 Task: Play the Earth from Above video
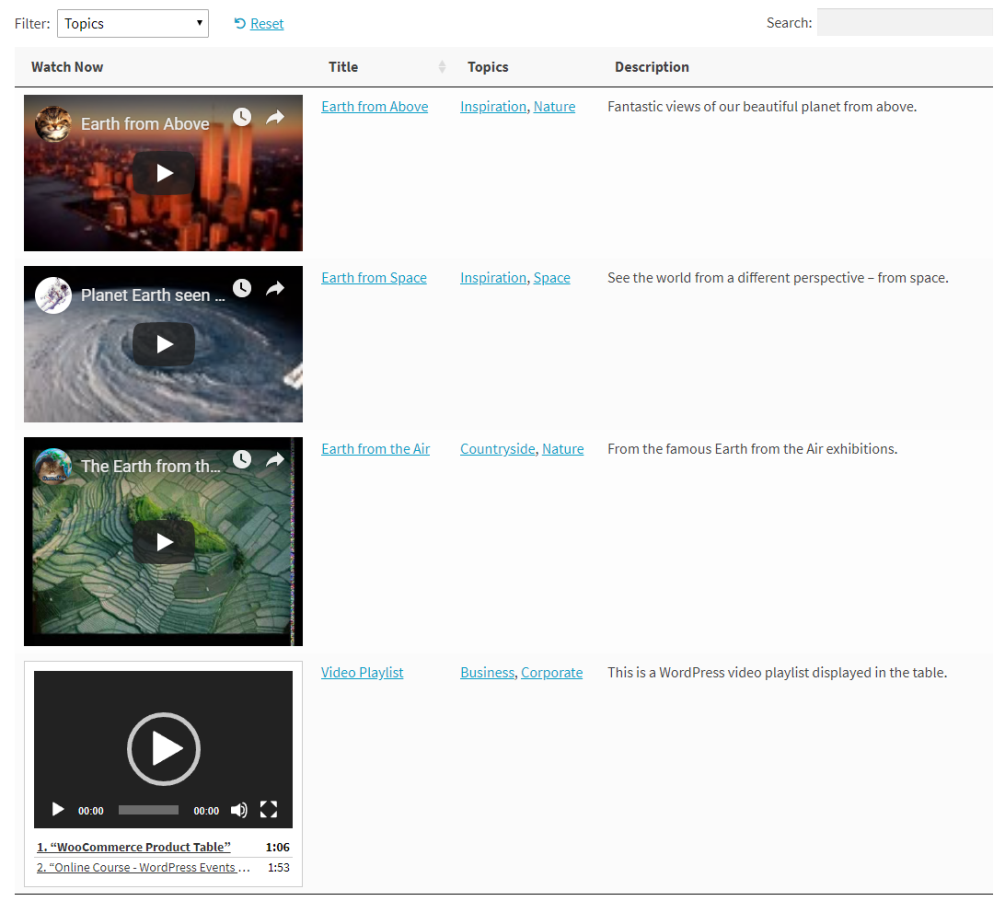coord(164,173)
